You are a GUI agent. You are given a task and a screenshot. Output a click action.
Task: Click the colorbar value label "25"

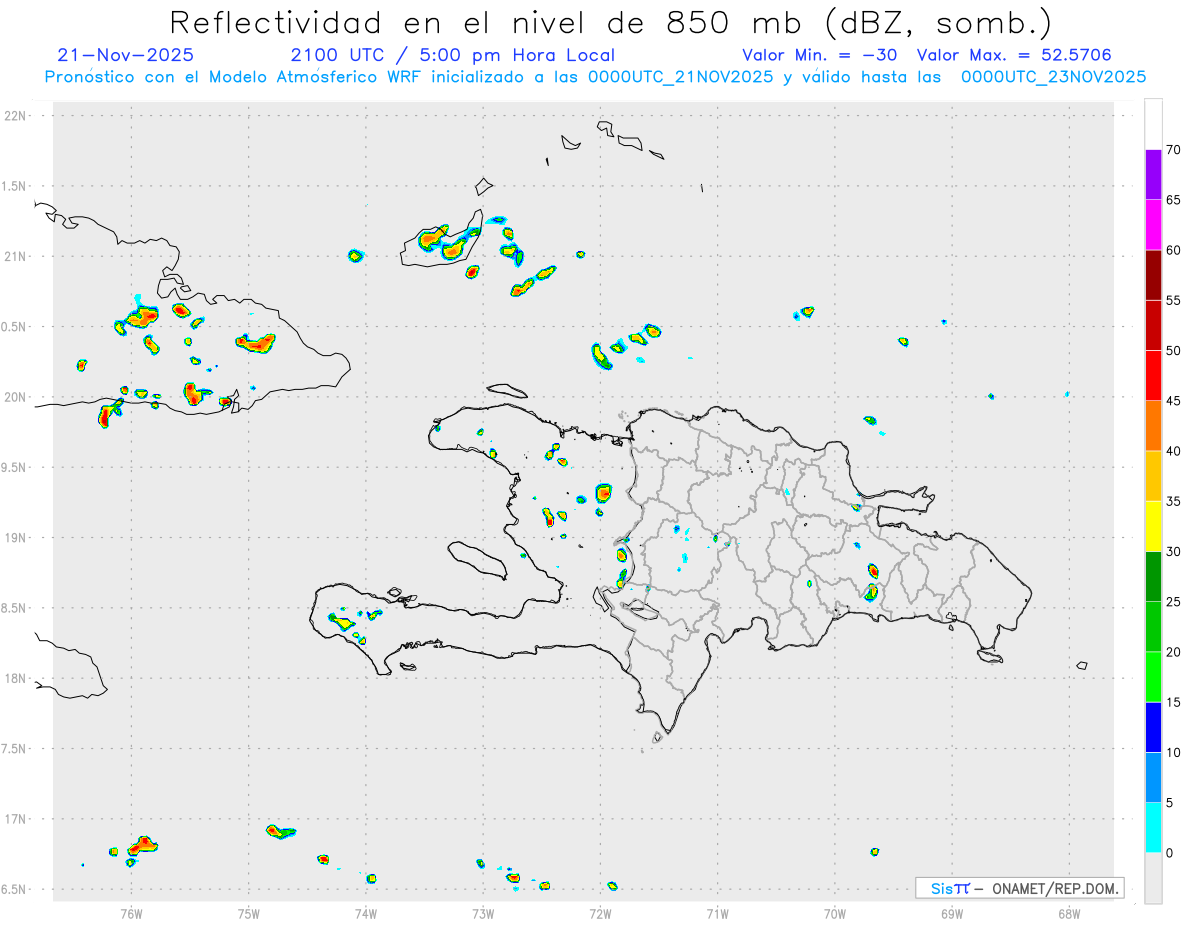(x=1174, y=602)
